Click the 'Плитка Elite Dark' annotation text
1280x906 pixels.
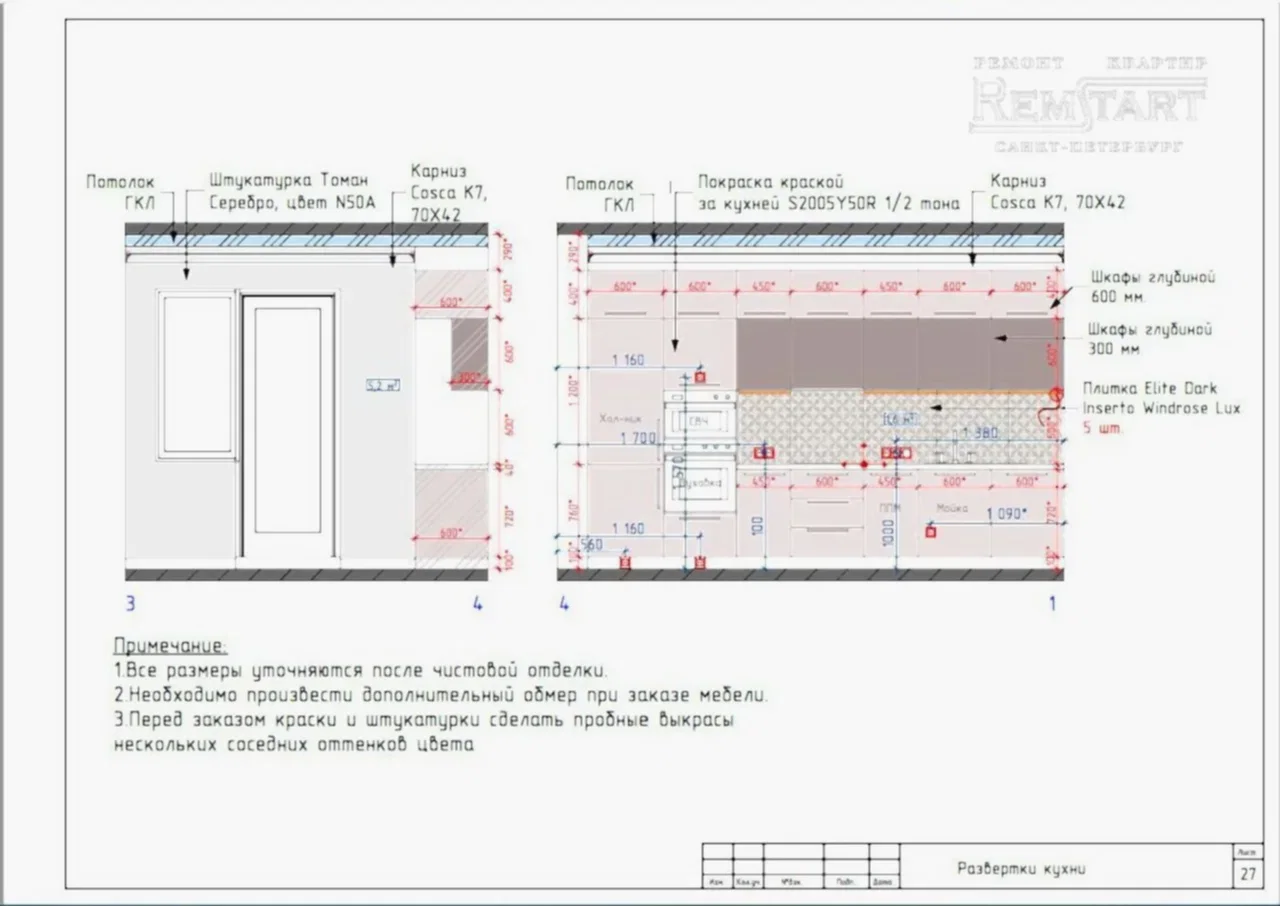click(x=1151, y=388)
